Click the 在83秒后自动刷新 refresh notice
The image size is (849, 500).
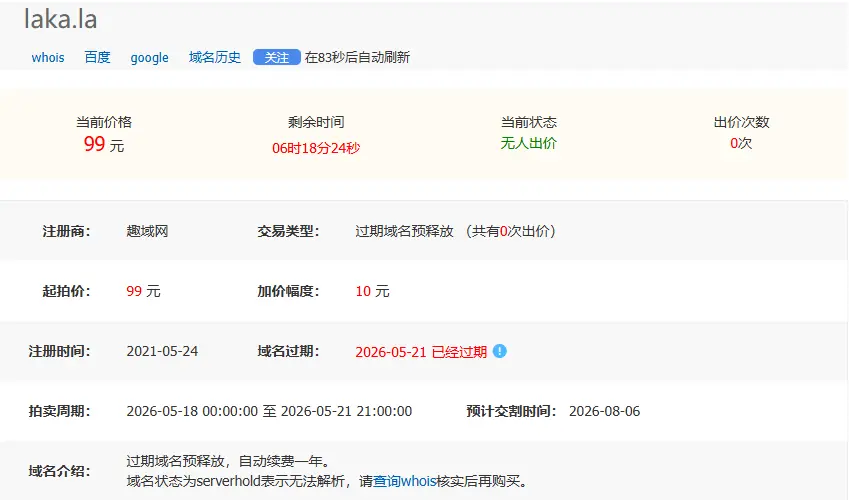click(x=357, y=57)
